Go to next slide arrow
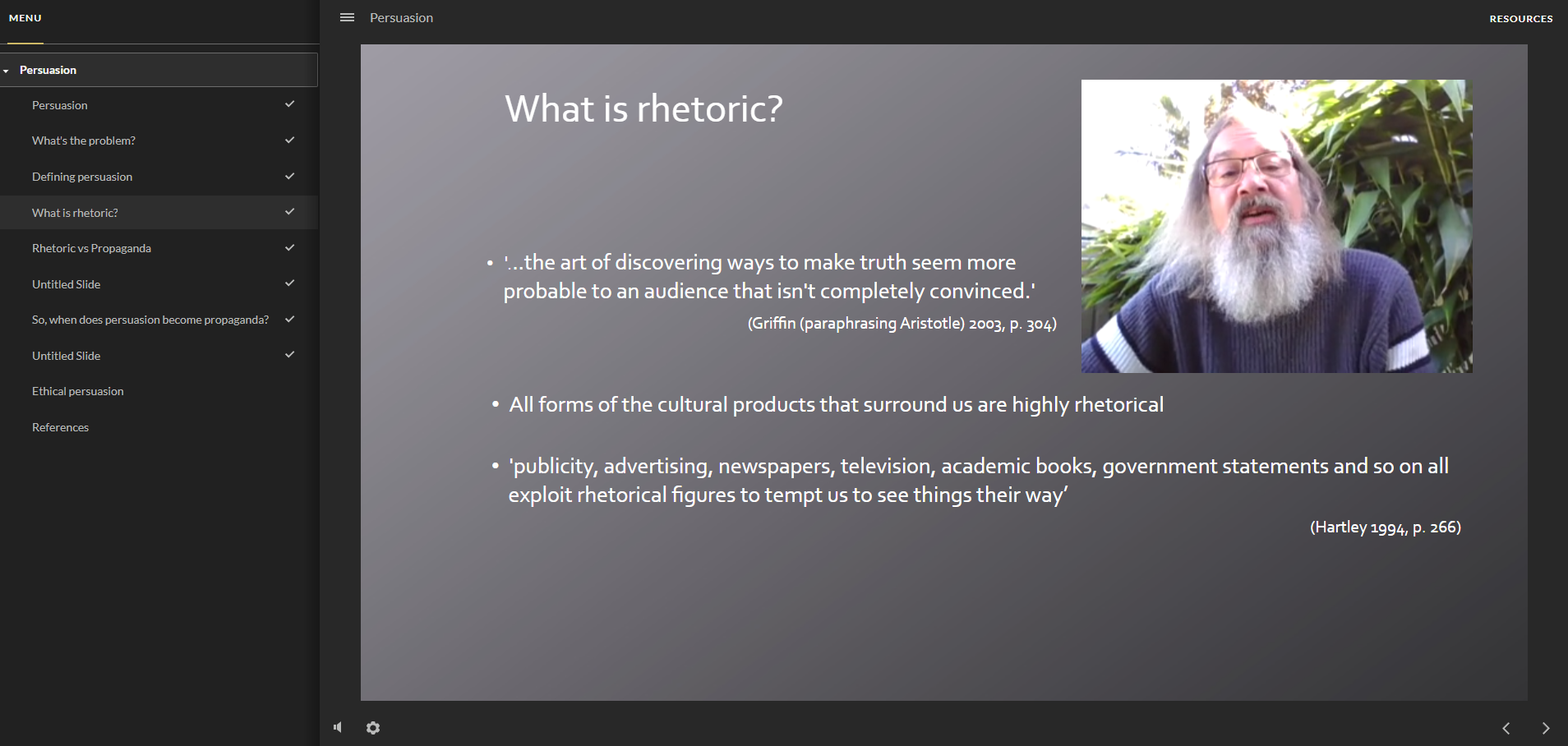Viewport: 1568px width, 746px height. pos(1546,728)
